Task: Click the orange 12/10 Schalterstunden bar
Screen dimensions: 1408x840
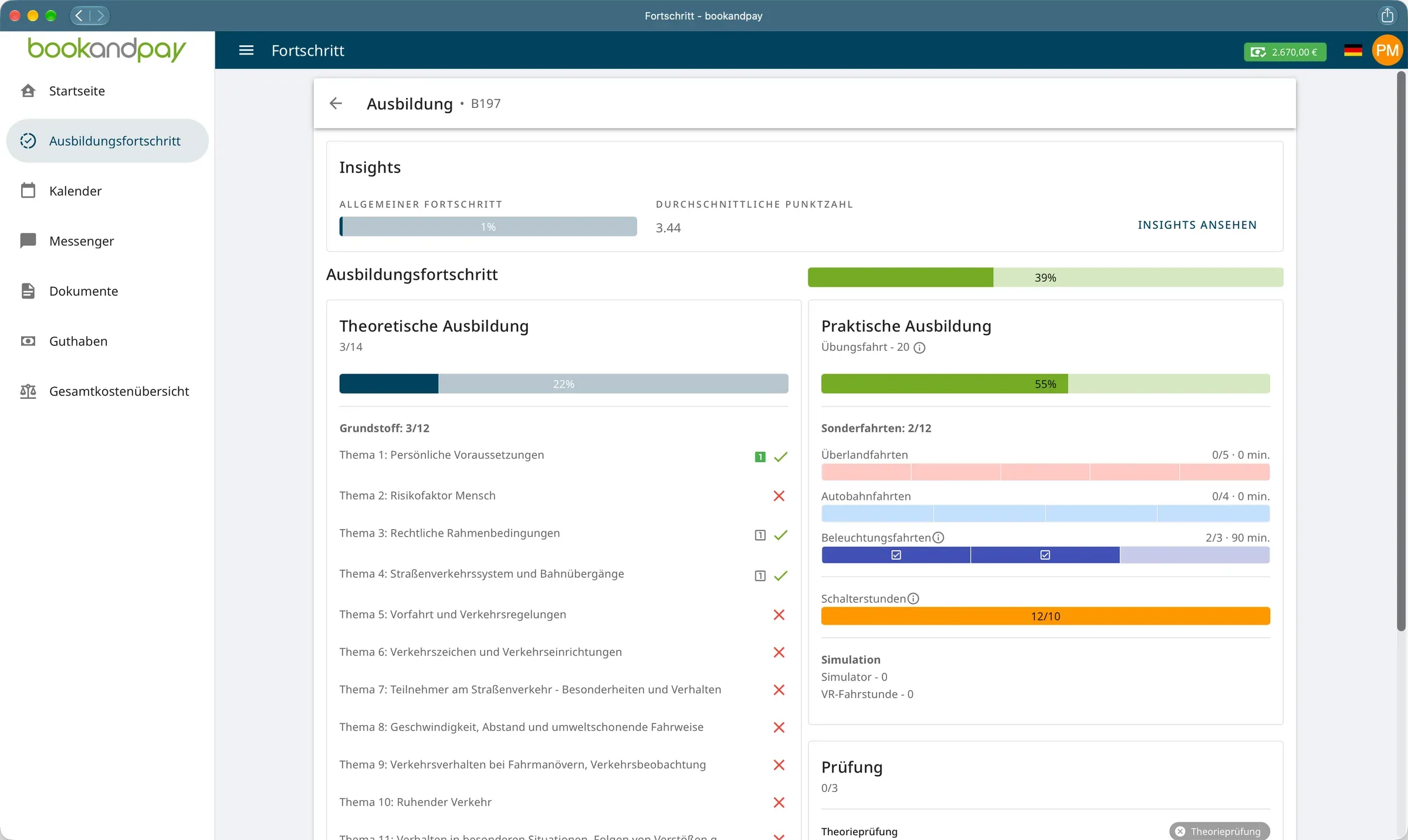Action: 1045,616
